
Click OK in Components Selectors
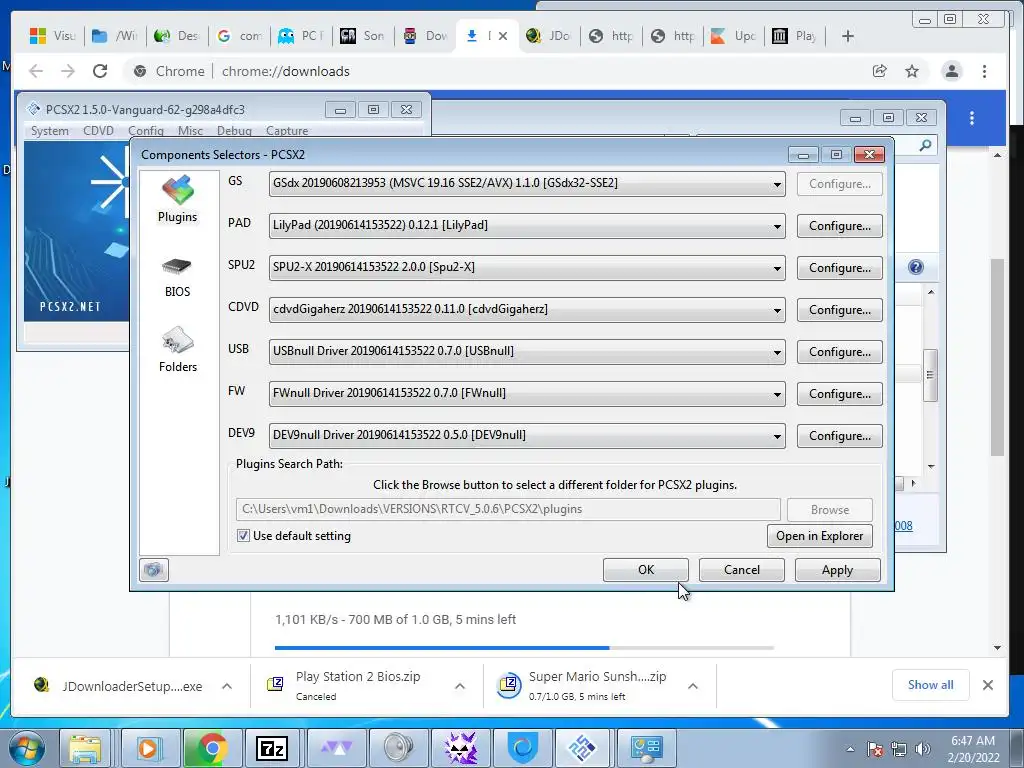click(x=645, y=569)
